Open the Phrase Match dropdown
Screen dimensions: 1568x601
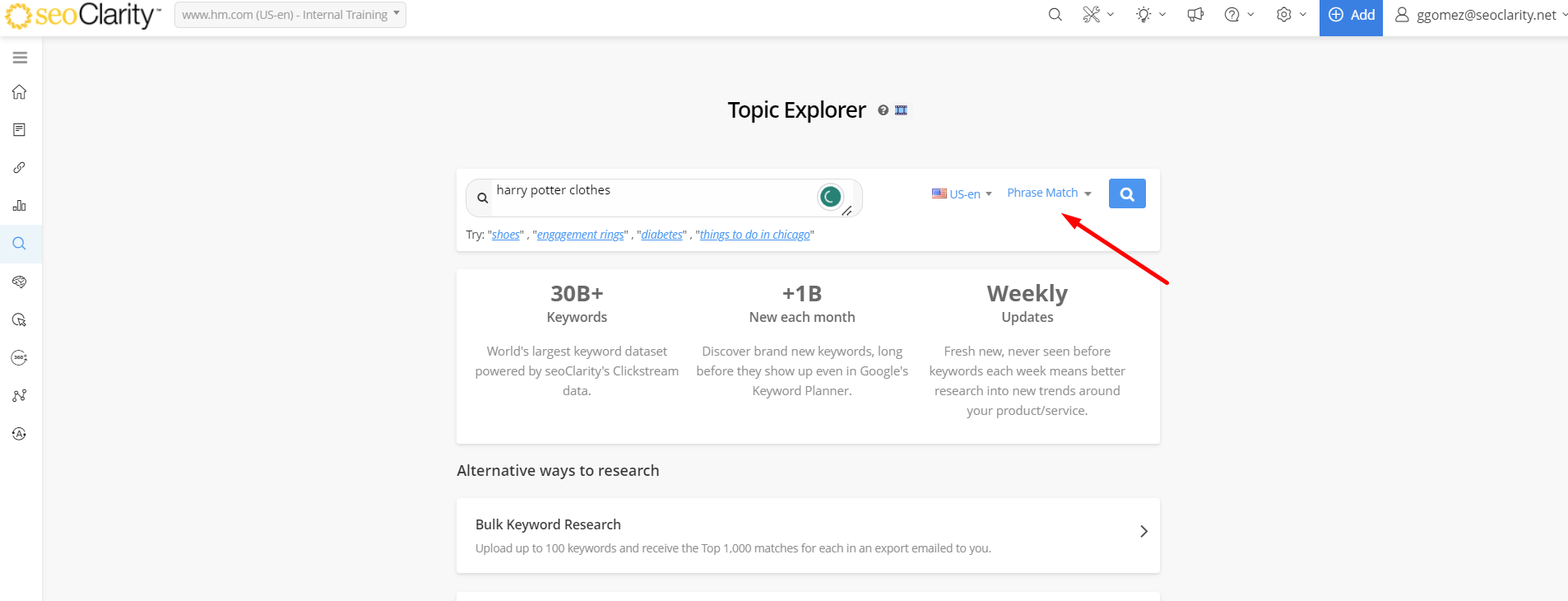click(x=1049, y=193)
